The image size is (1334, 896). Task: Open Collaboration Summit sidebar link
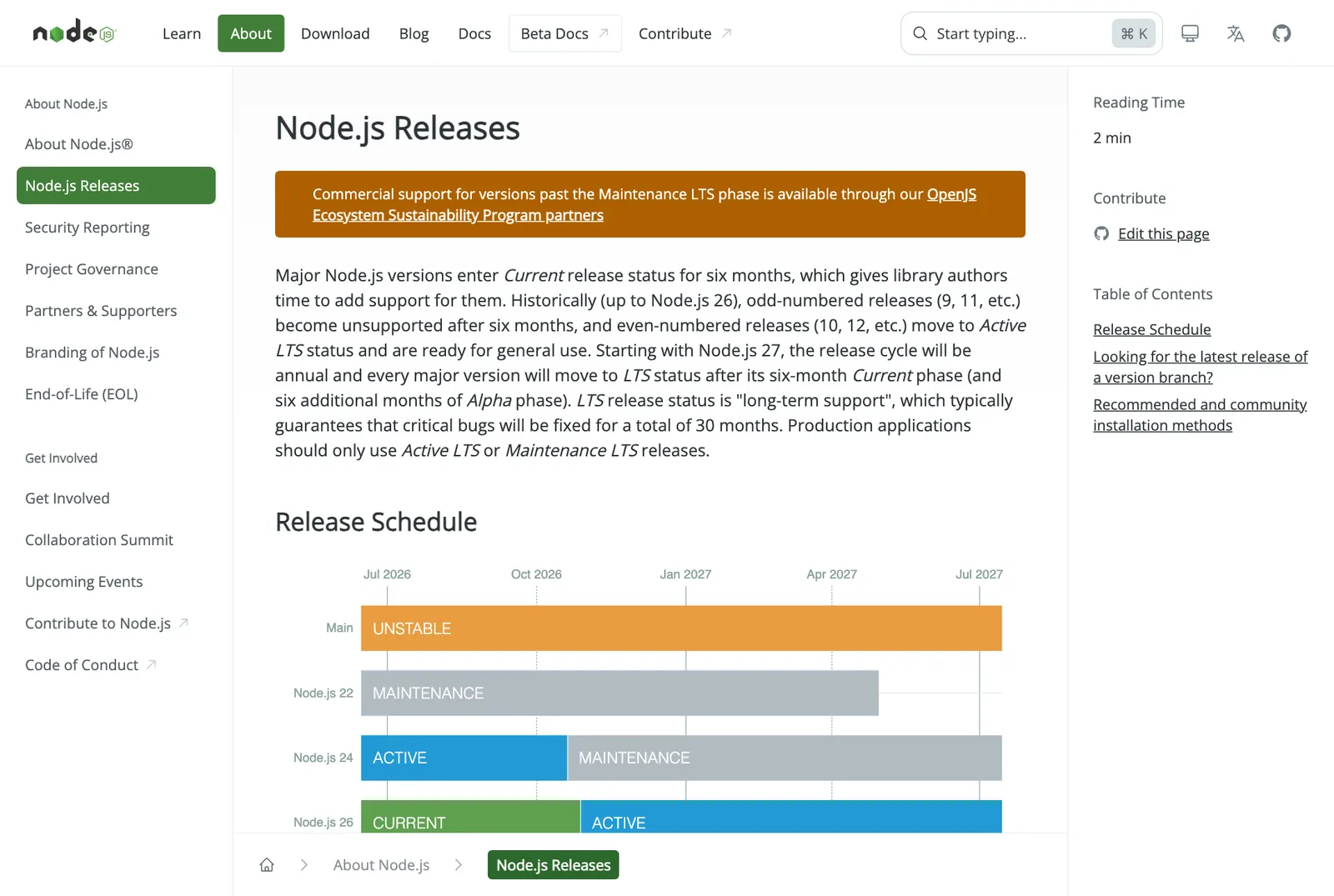pyautogui.click(x=99, y=539)
